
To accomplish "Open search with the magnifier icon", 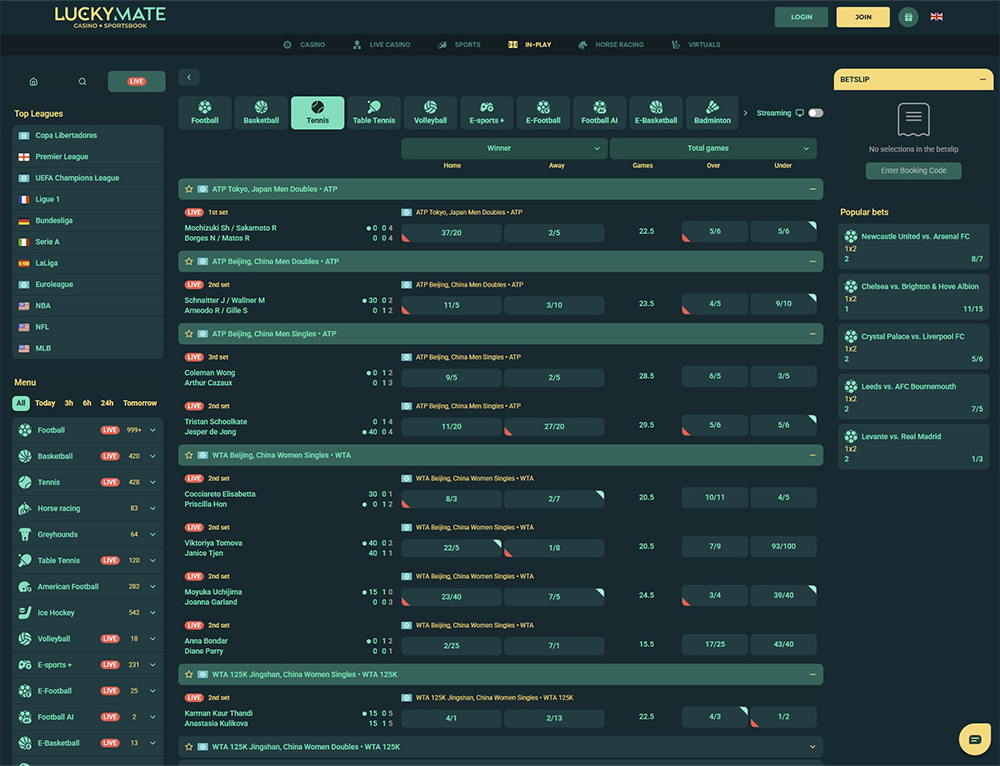I will click(83, 82).
